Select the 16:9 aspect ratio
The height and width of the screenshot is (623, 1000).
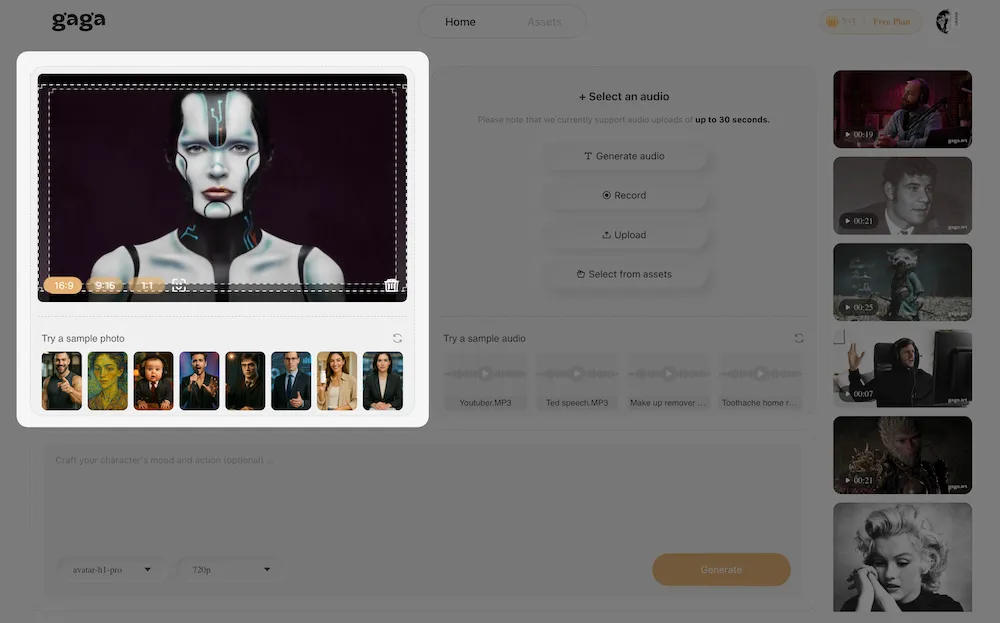(64, 286)
